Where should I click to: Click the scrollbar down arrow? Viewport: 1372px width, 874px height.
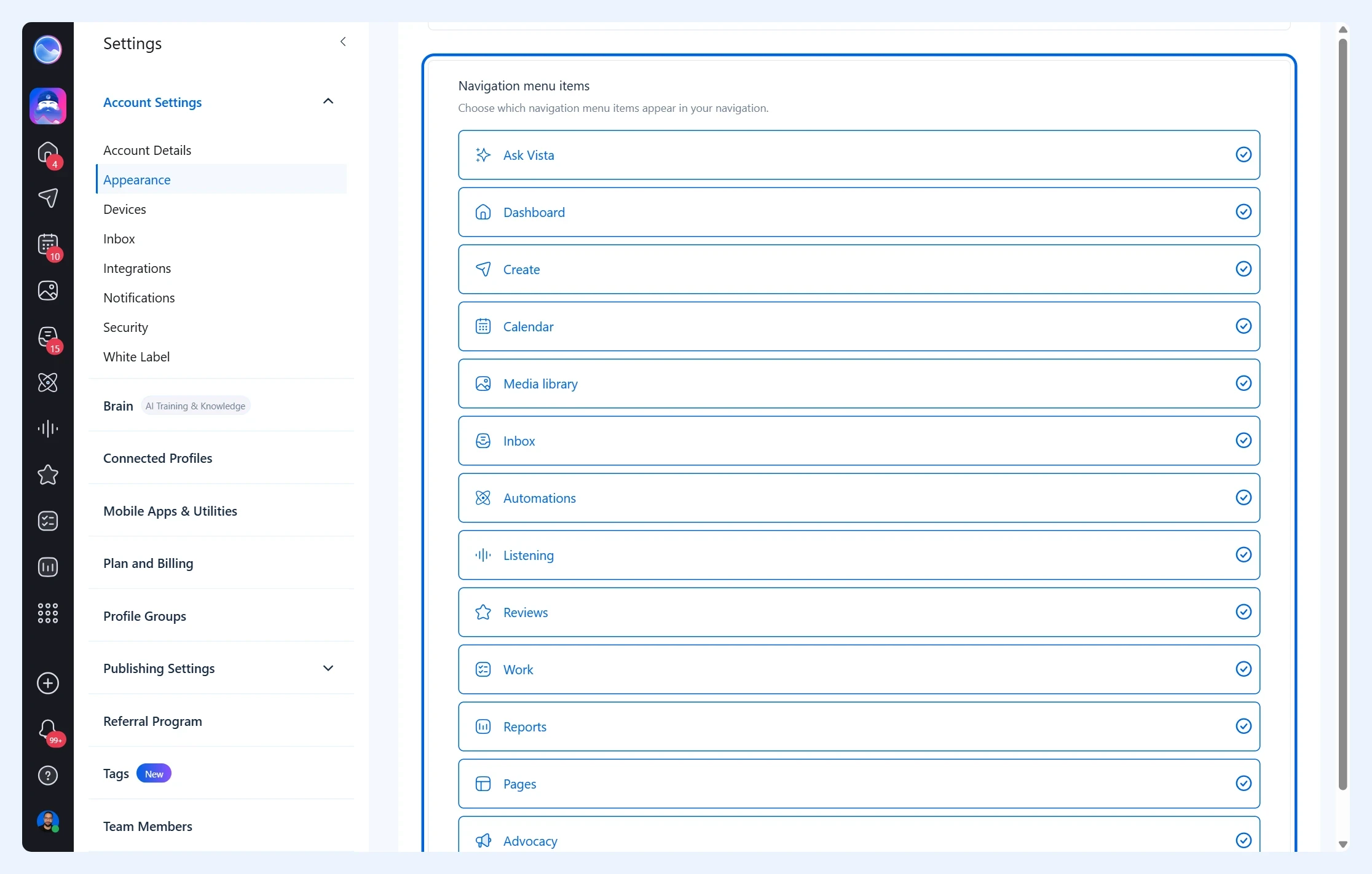1343,844
